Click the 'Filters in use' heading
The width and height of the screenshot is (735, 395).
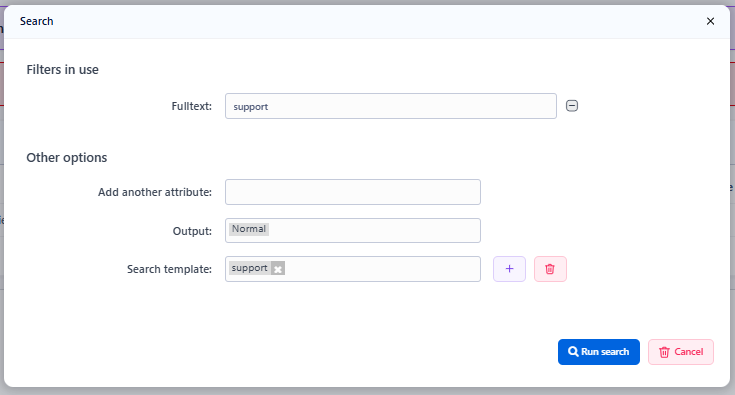pos(62,70)
